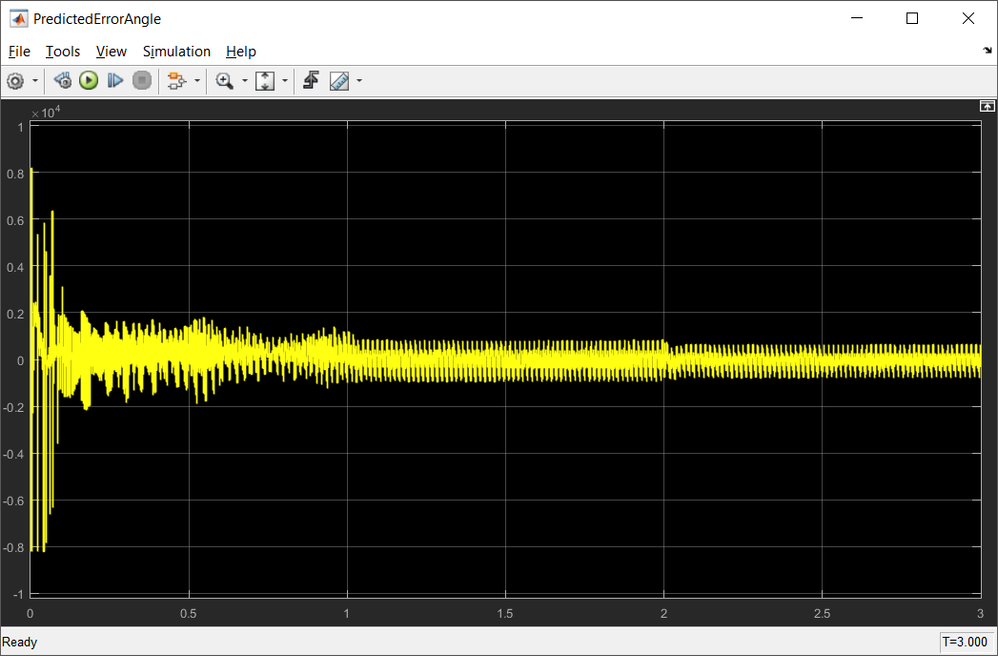The height and width of the screenshot is (656, 998).
Task: Click the Step Forward button
Action: (x=115, y=81)
